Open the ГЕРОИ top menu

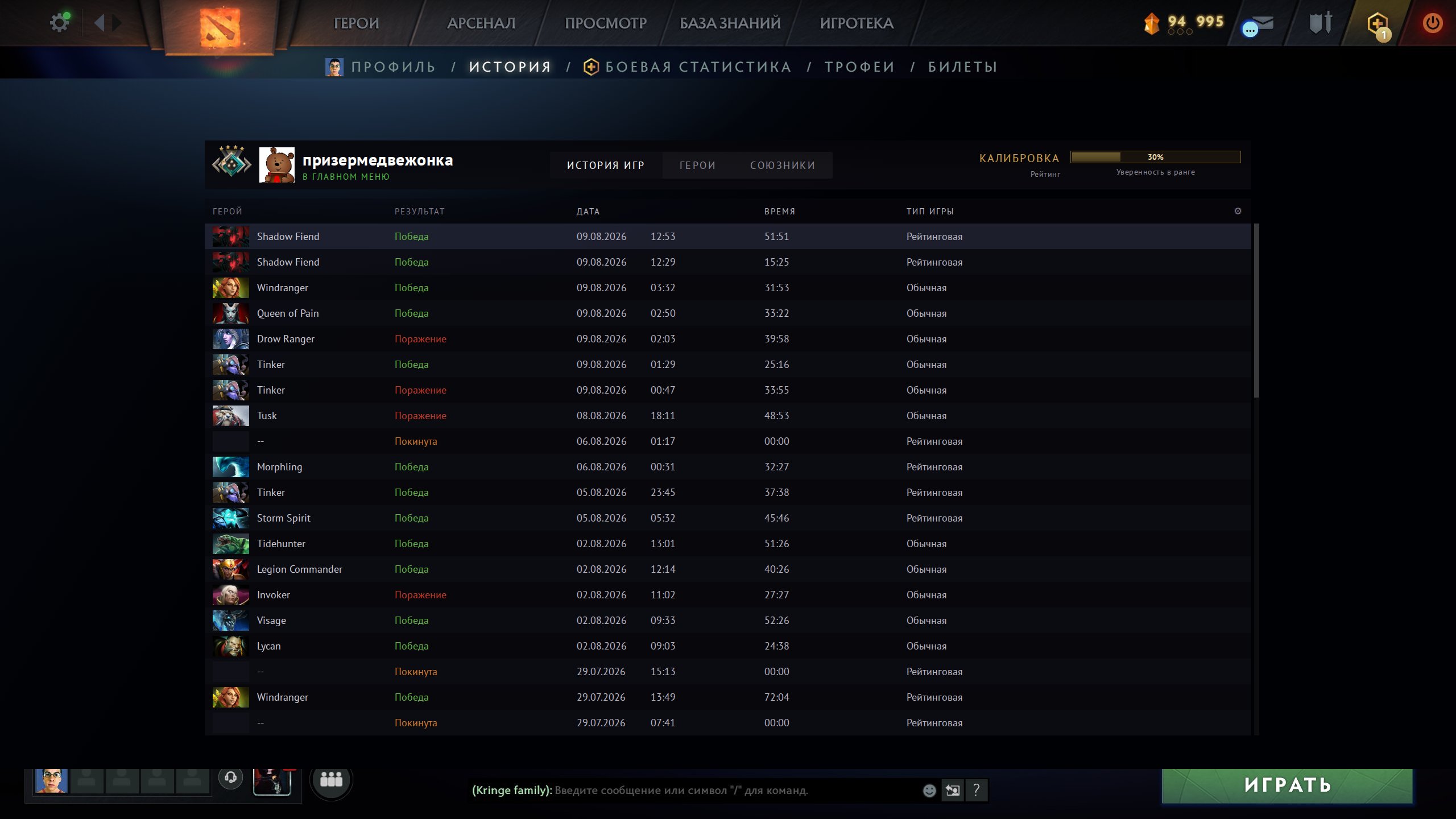click(x=356, y=23)
